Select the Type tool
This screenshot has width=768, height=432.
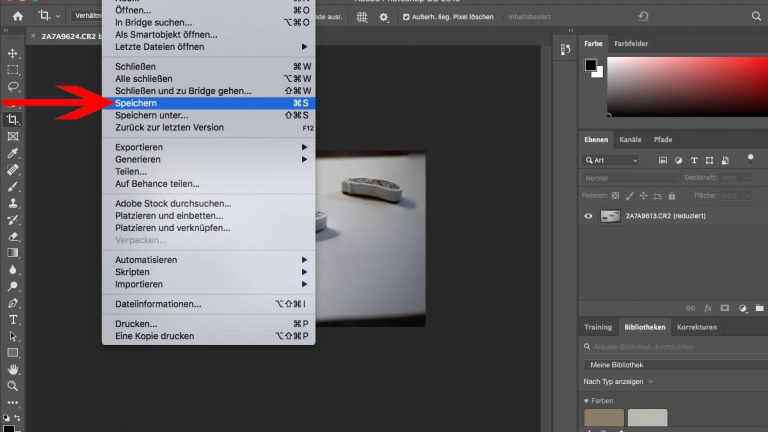click(13, 319)
